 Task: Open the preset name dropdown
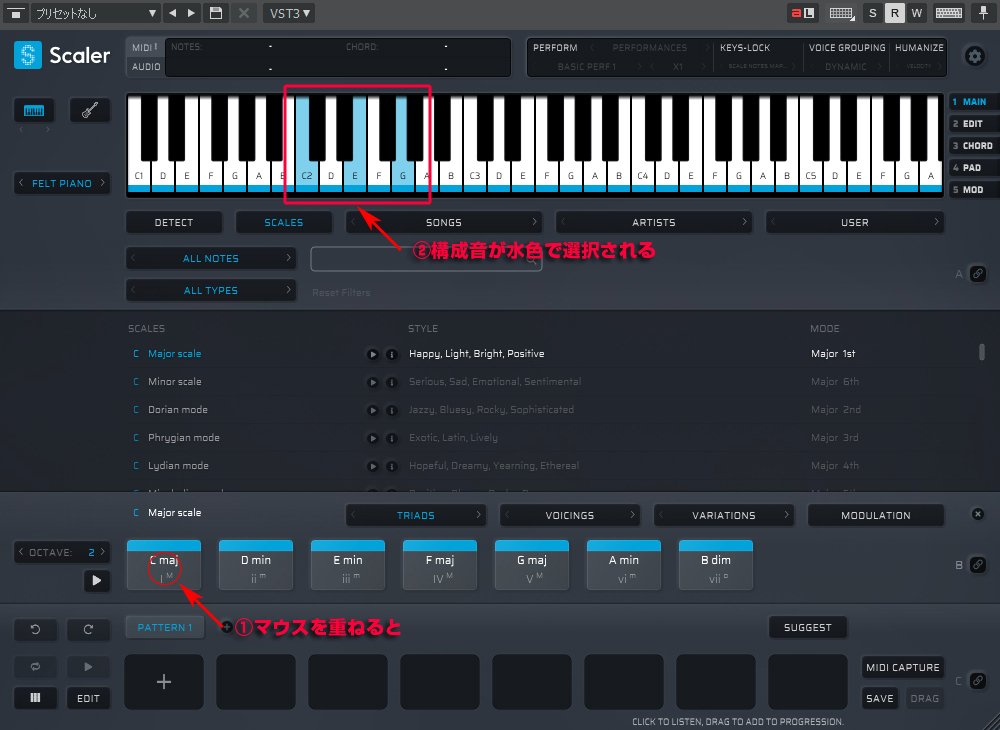pos(96,13)
